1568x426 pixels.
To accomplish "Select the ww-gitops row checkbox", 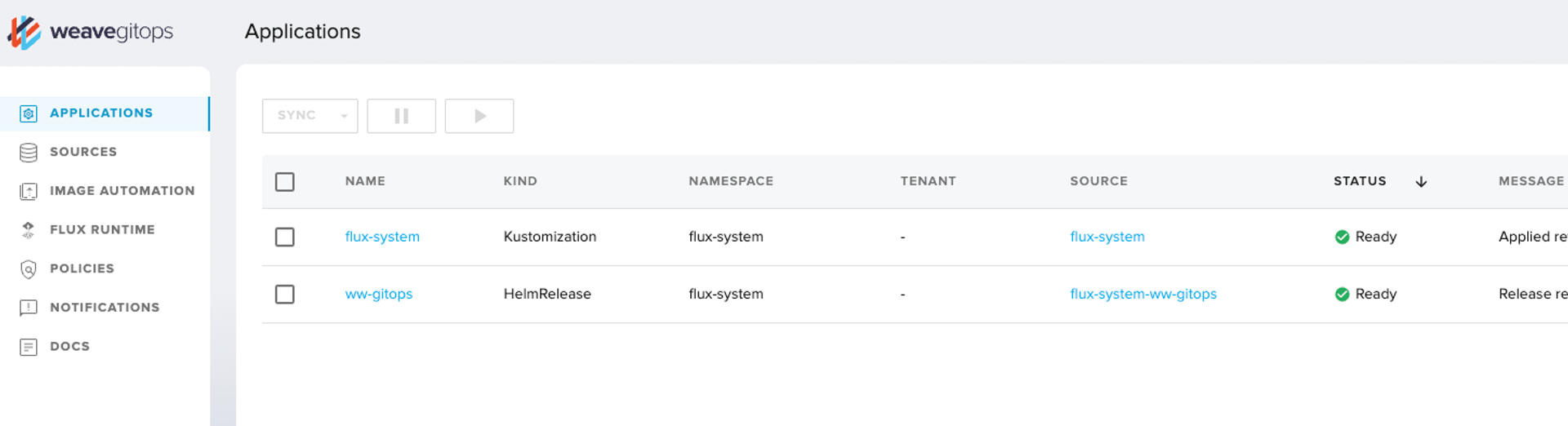I will pyautogui.click(x=285, y=295).
